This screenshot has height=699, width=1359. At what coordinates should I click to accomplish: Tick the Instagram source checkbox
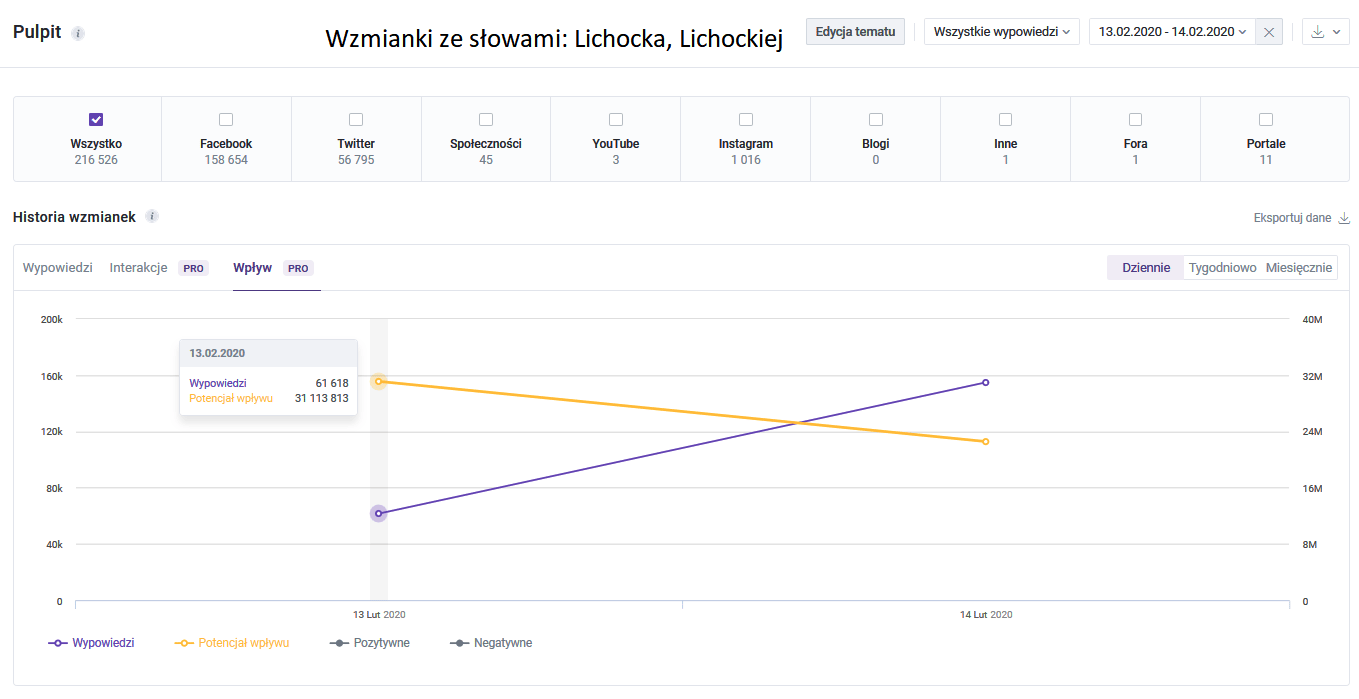tap(746, 119)
